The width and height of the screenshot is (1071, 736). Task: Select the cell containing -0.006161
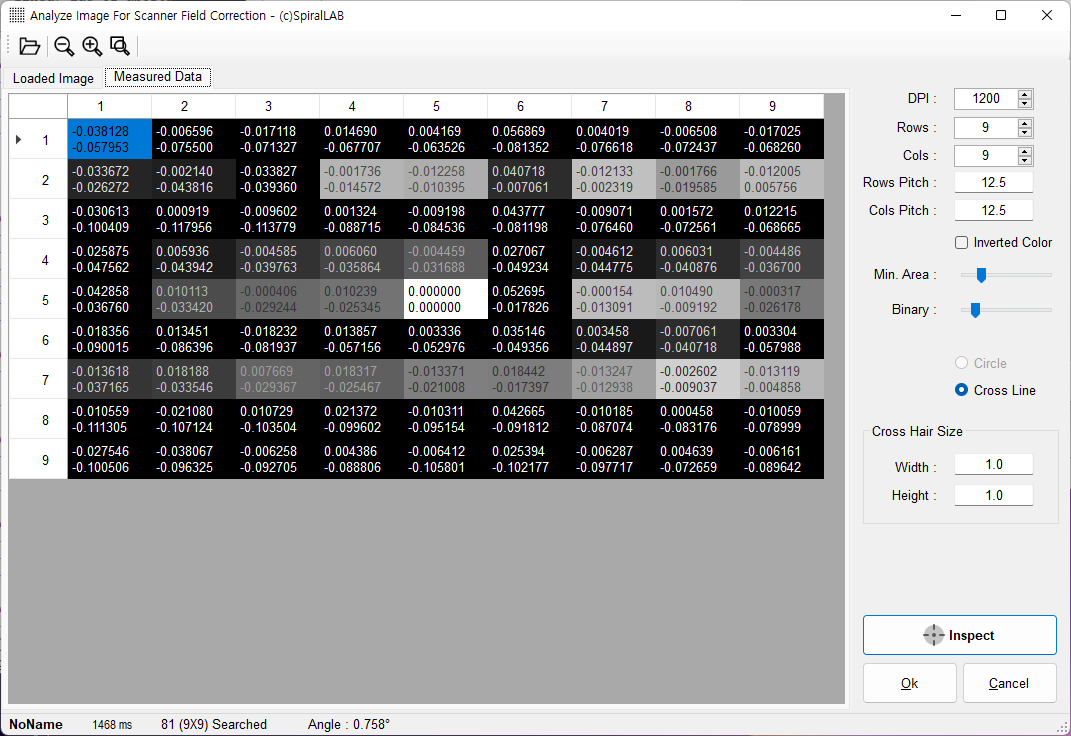pyautogui.click(x=781, y=459)
